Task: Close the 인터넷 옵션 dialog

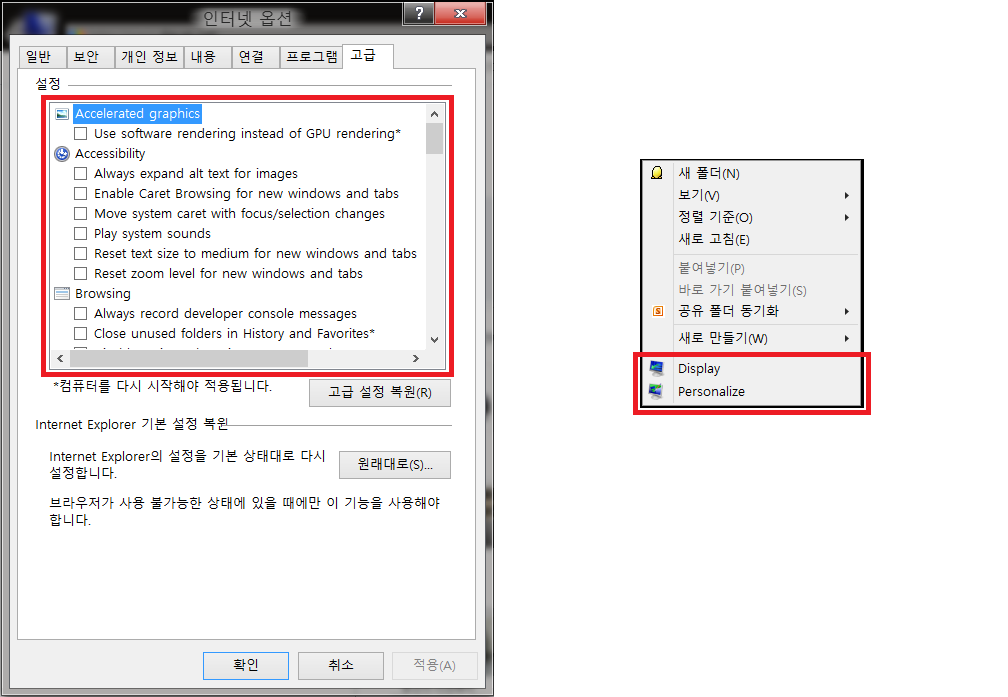Action: [460, 14]
